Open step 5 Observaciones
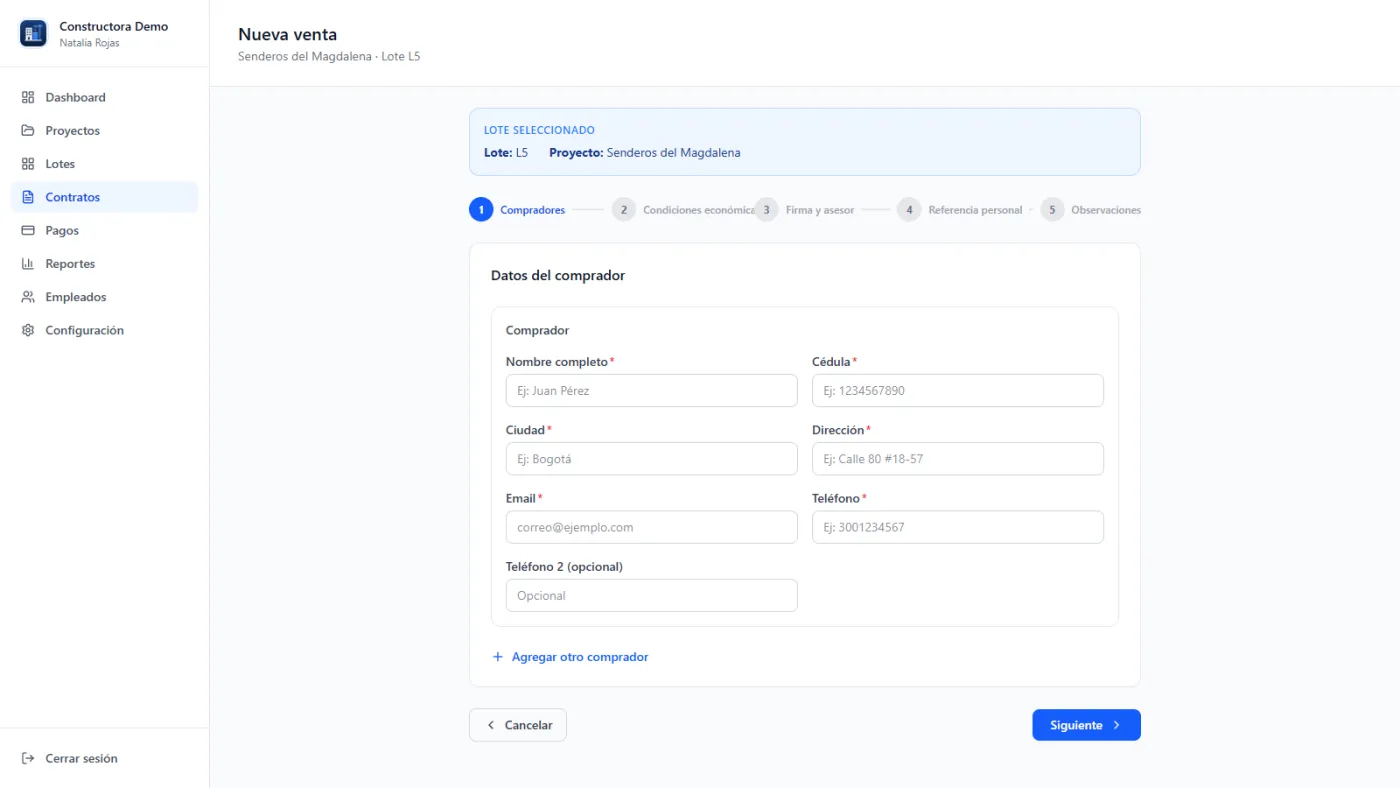 click(1091, 210)
